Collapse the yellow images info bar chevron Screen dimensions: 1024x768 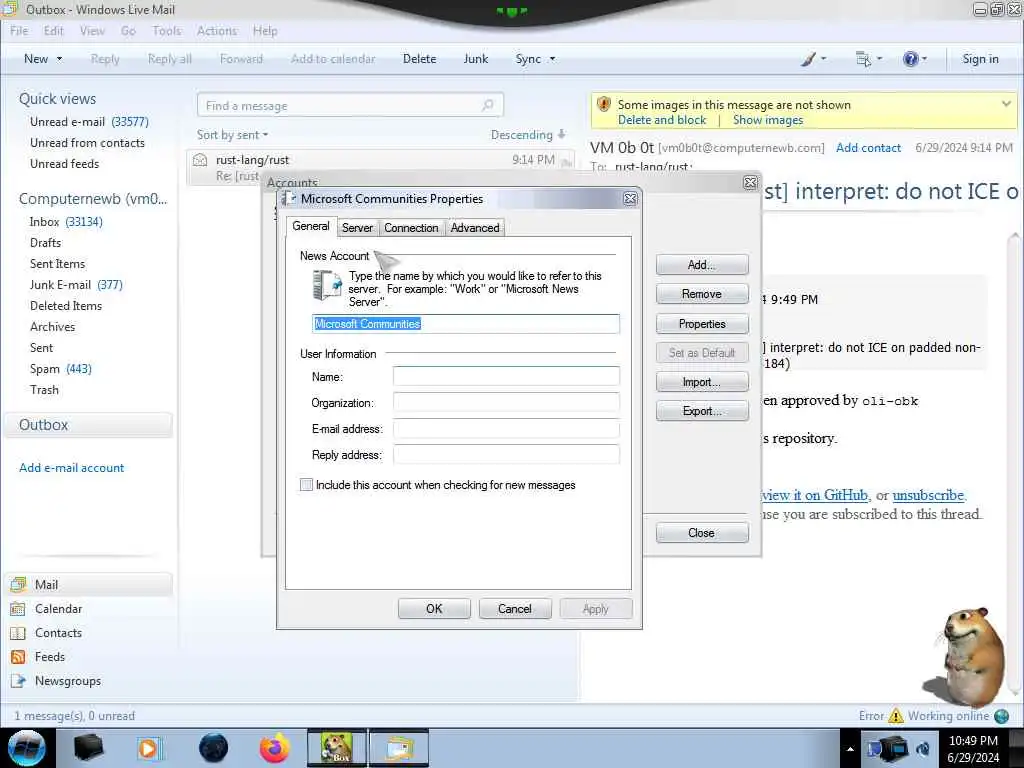1006,104
